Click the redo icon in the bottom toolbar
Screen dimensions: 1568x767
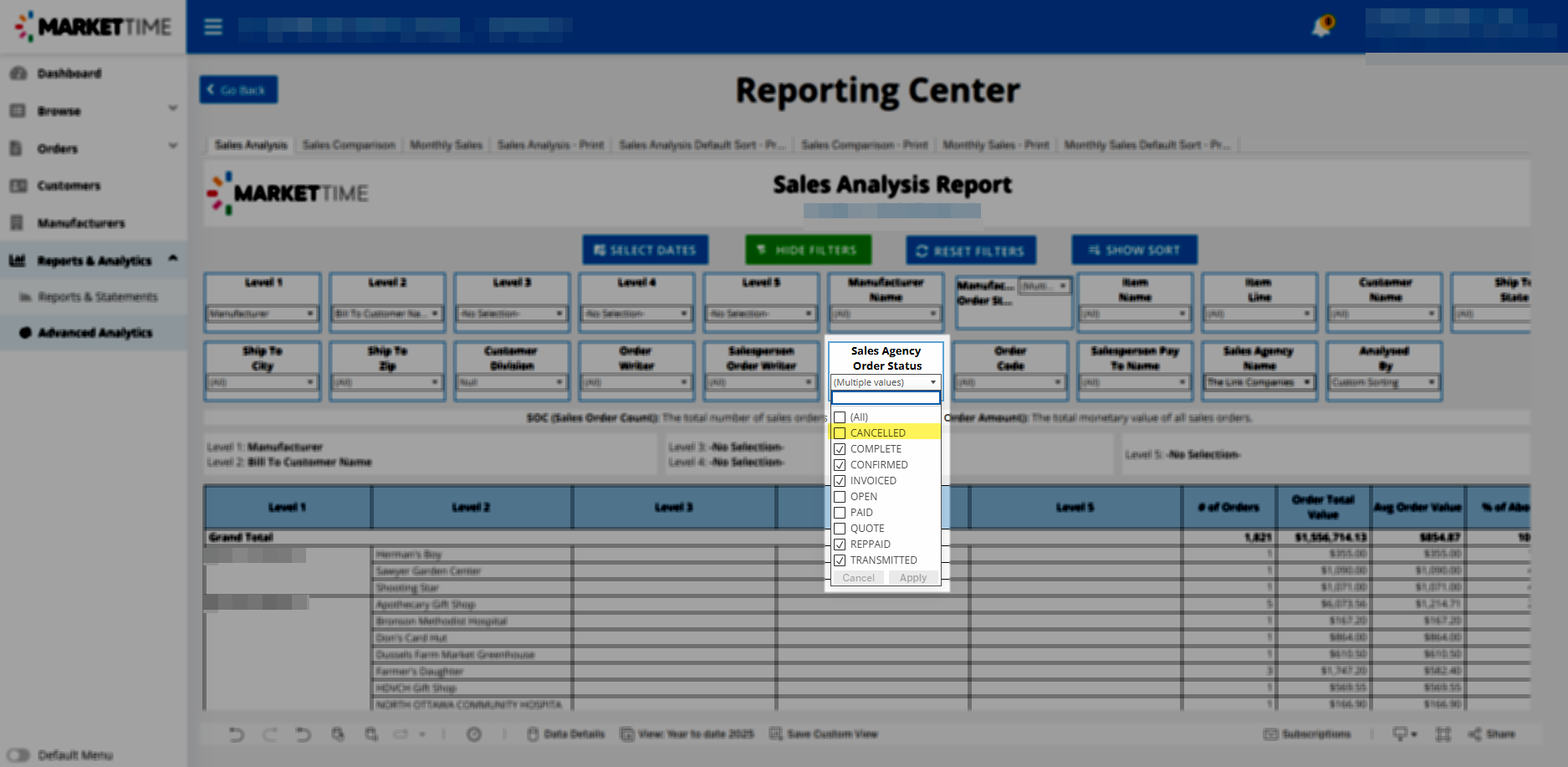tap(269, 734)
